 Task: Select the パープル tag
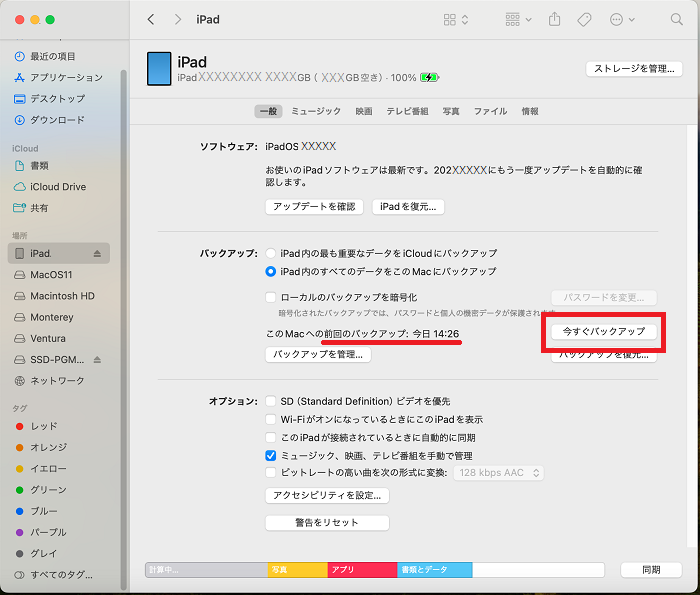pos(41,532)
